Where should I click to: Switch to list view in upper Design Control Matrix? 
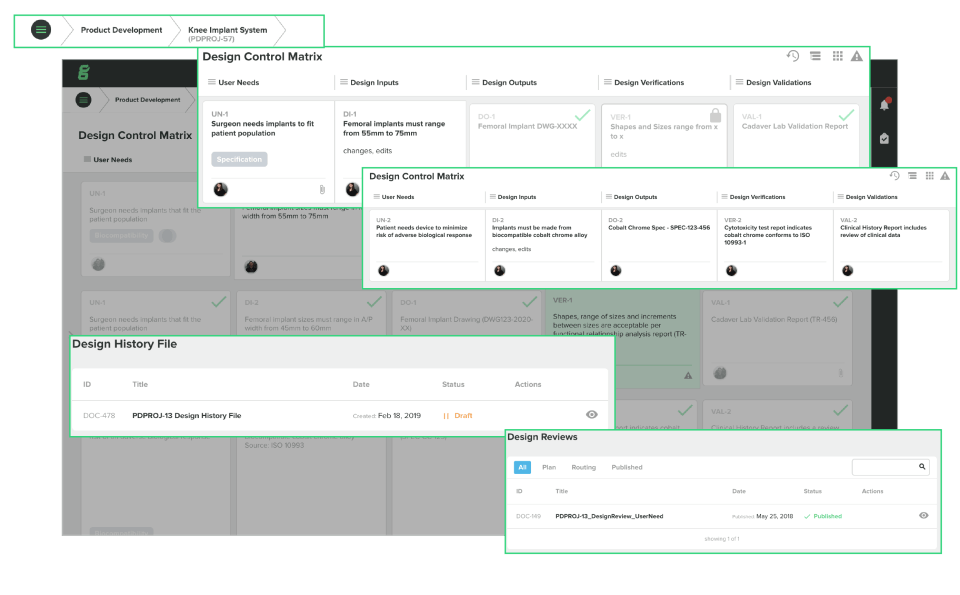tap(816, 56)
